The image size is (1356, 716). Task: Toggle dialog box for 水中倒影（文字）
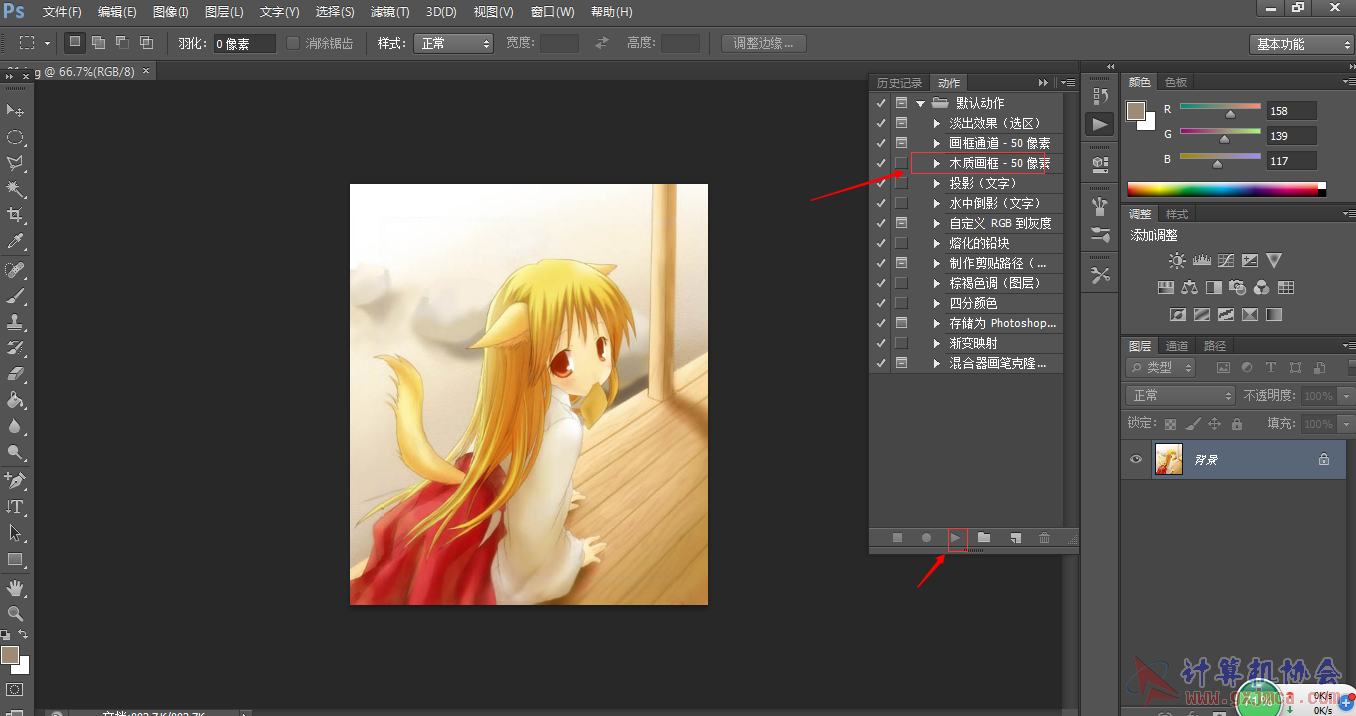(901, 203)
